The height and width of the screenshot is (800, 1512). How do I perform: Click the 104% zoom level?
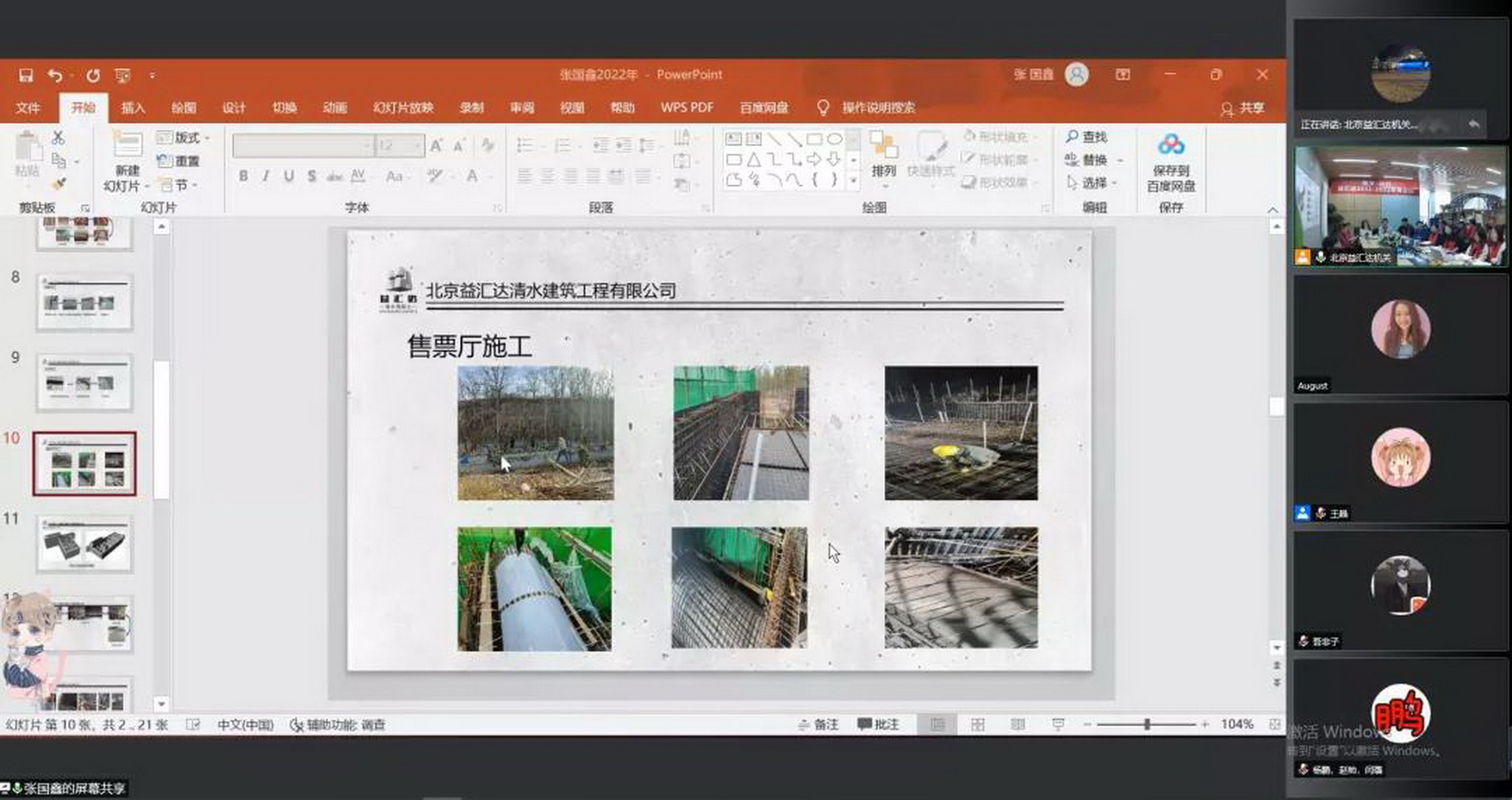coord(1237,725)
